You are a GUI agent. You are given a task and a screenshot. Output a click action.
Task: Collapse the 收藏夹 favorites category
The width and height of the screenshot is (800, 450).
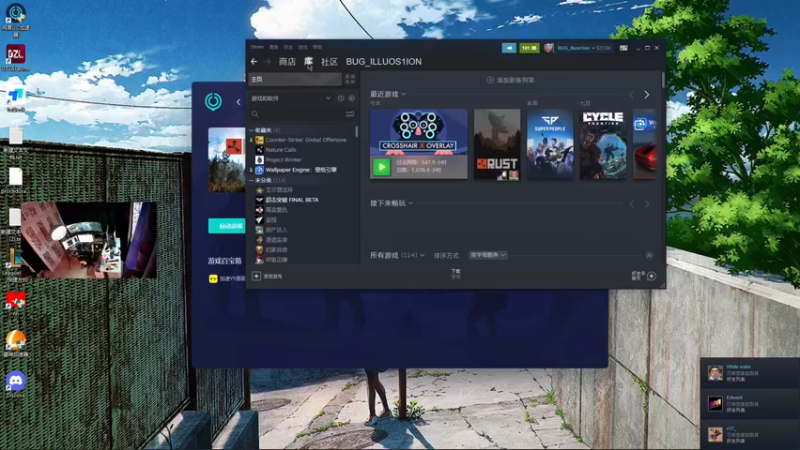tap(252, 130)
